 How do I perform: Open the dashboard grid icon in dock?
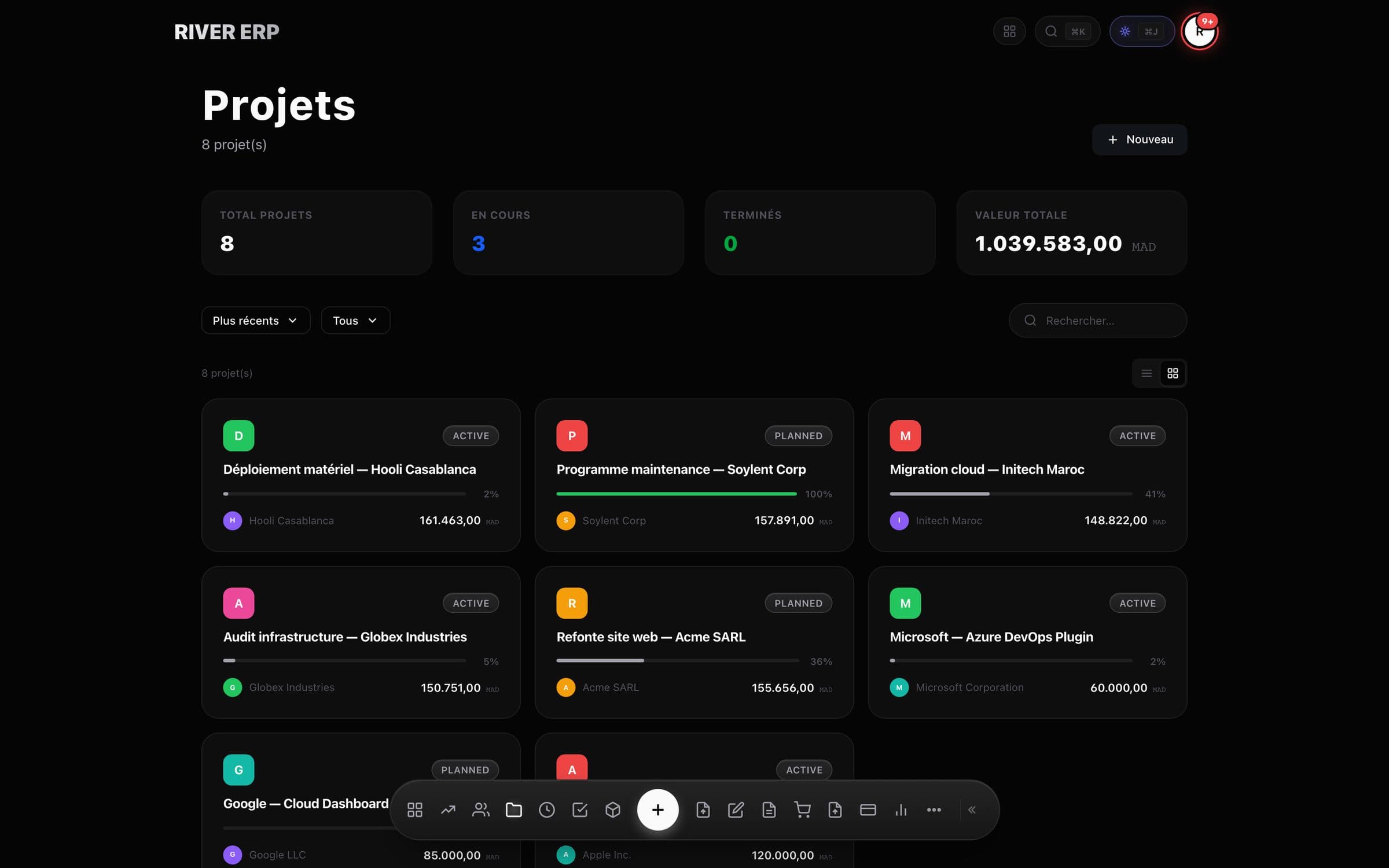click(x=414, y=810)
